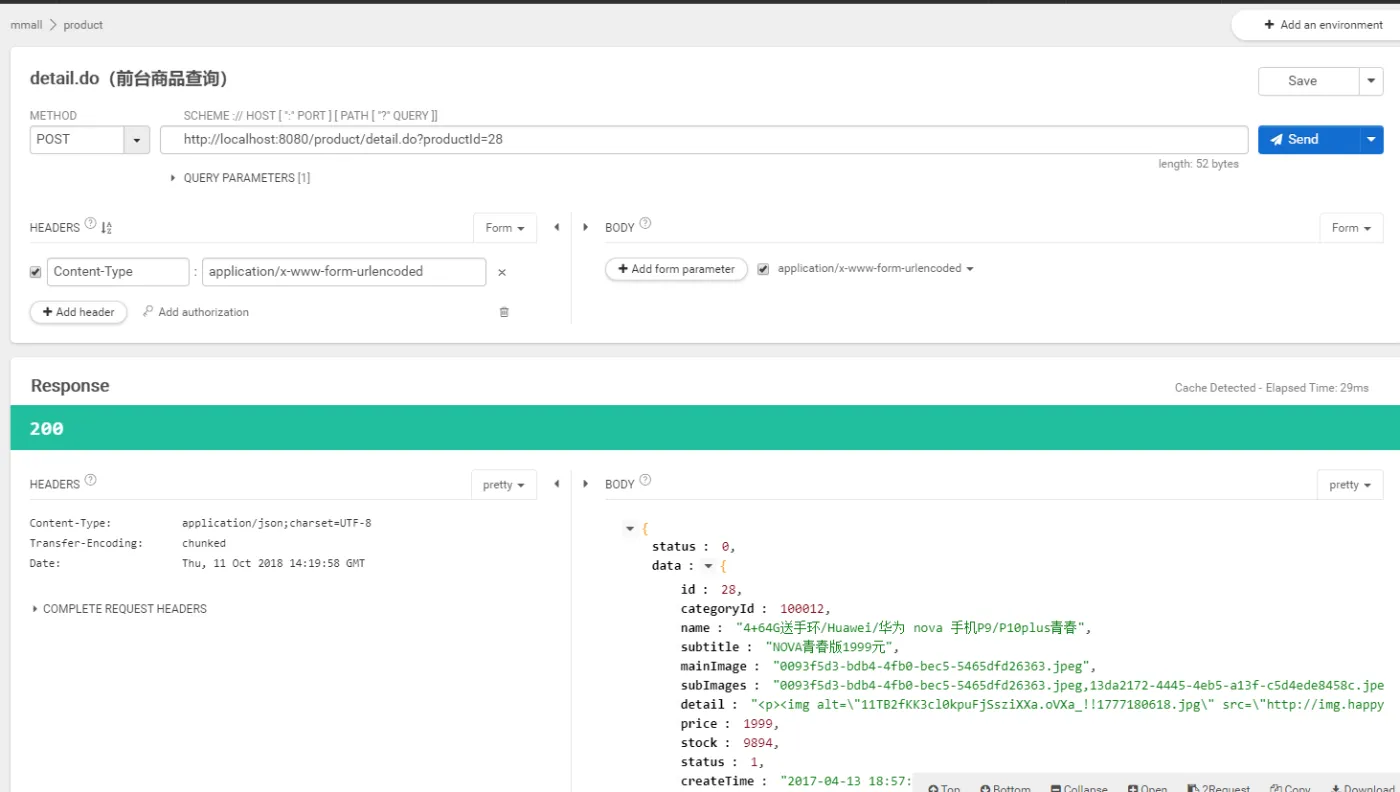The height and width of the screenshot is (792, 1400).
Task: Click Add header button
Action: [79, 312]
